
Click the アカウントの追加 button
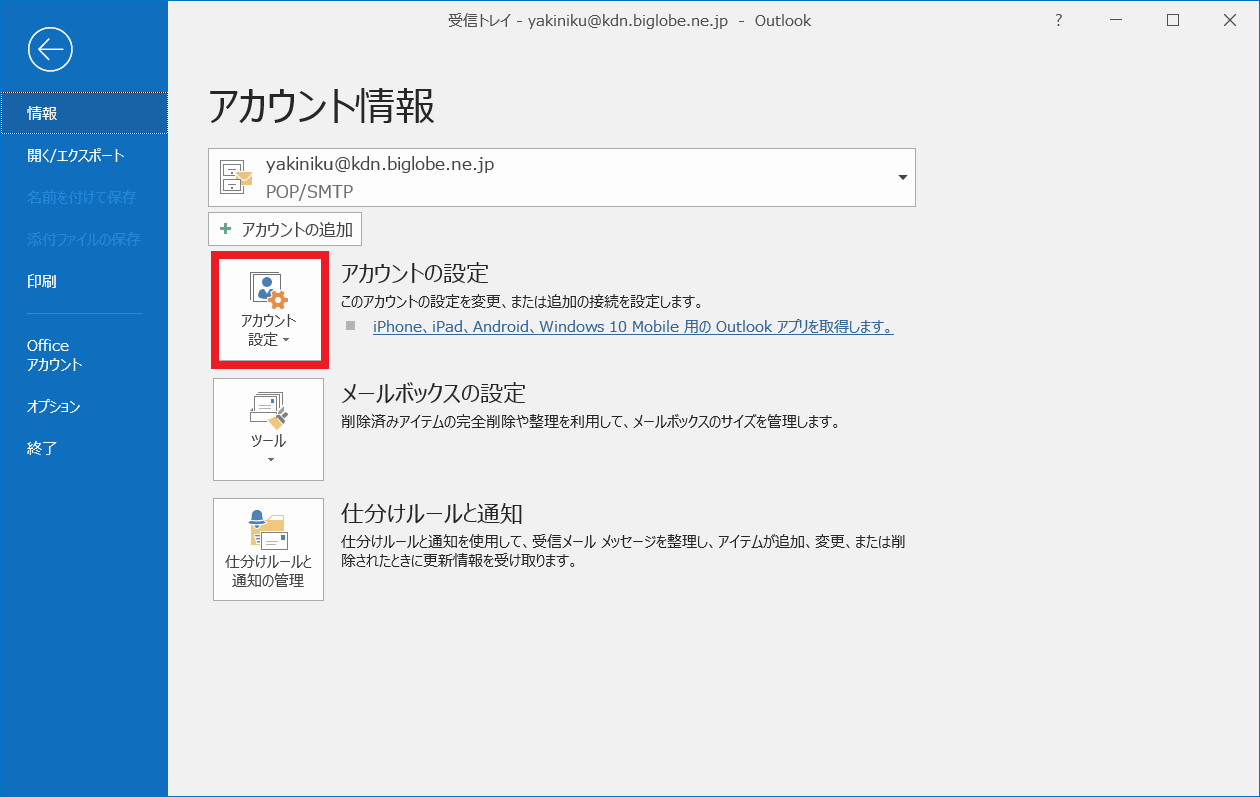point(286,229)
